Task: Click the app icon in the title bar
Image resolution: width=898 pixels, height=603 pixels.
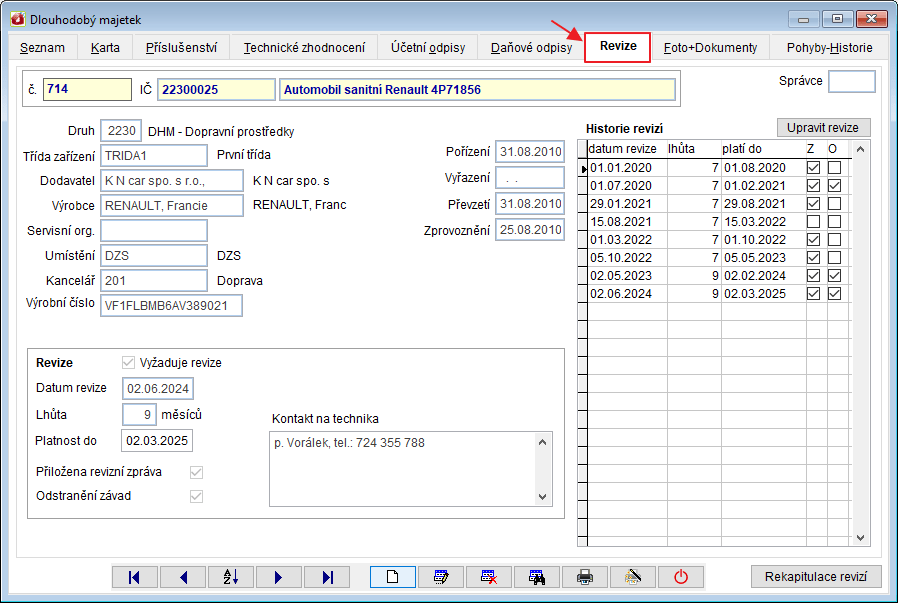Action: [x=18, y=19]
